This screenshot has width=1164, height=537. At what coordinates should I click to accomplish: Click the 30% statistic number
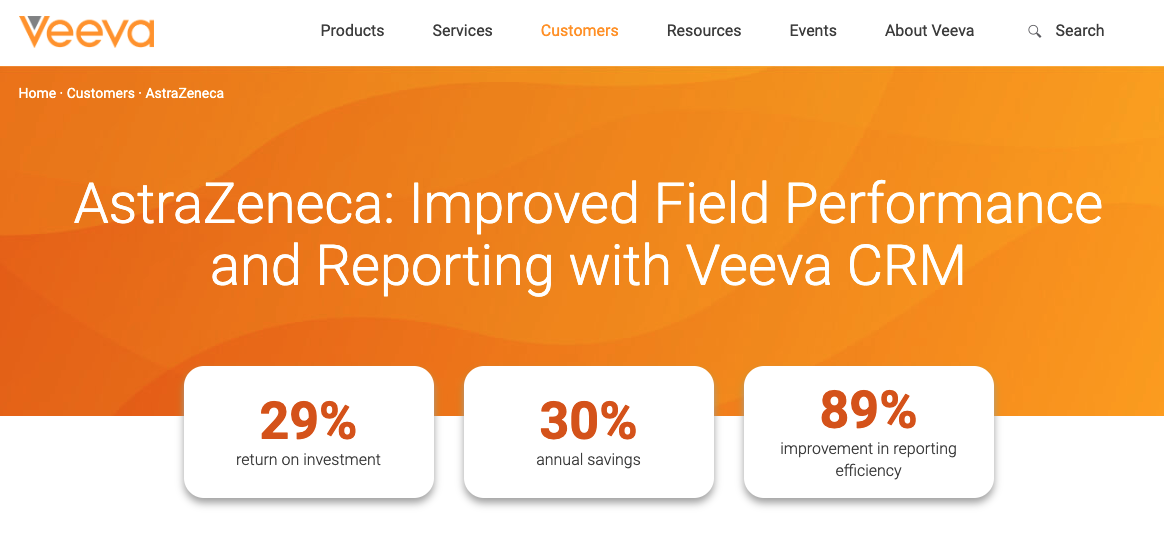click(588, 421)
